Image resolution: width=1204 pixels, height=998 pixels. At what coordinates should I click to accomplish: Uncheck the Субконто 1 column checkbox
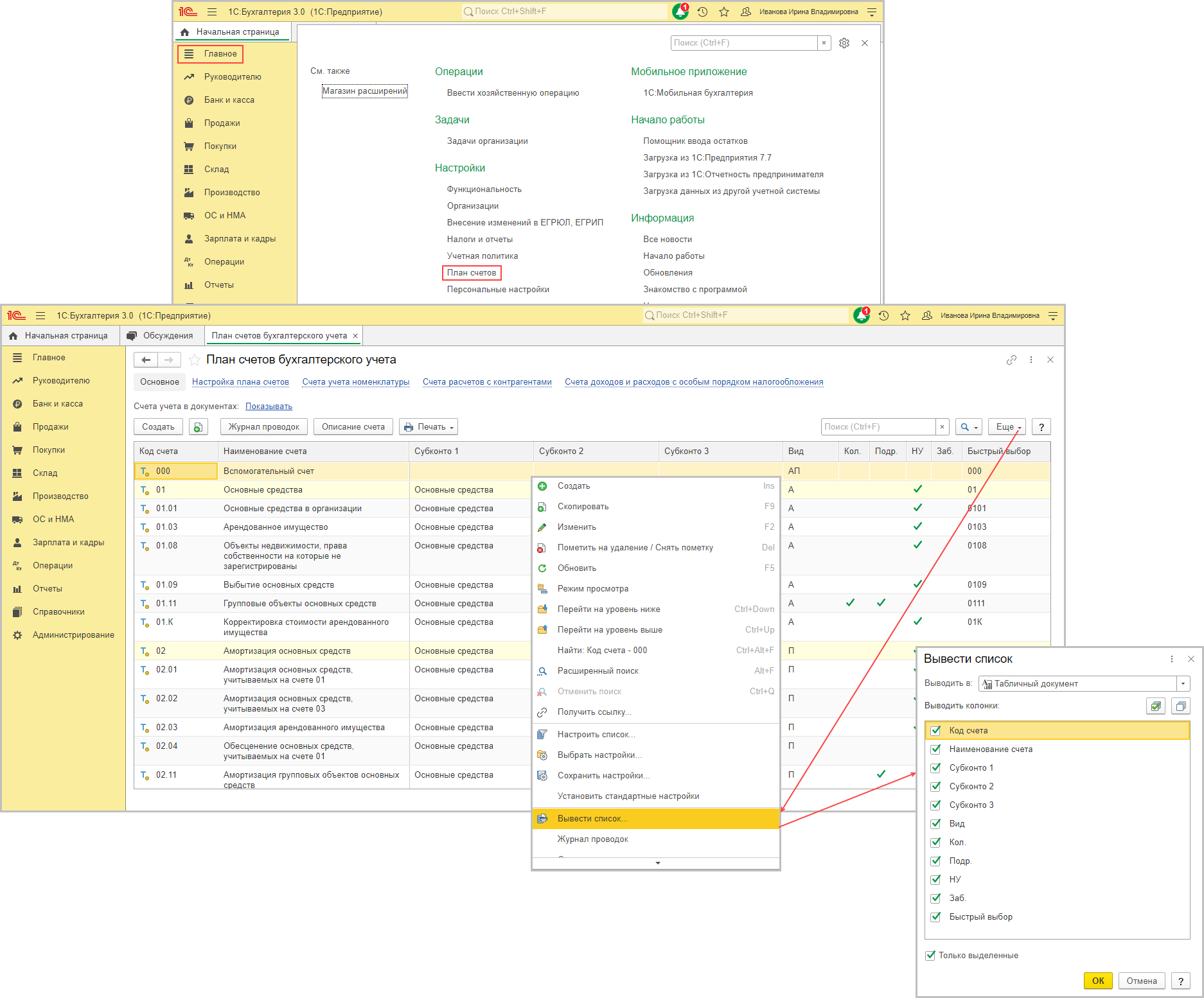click(936, 768)
